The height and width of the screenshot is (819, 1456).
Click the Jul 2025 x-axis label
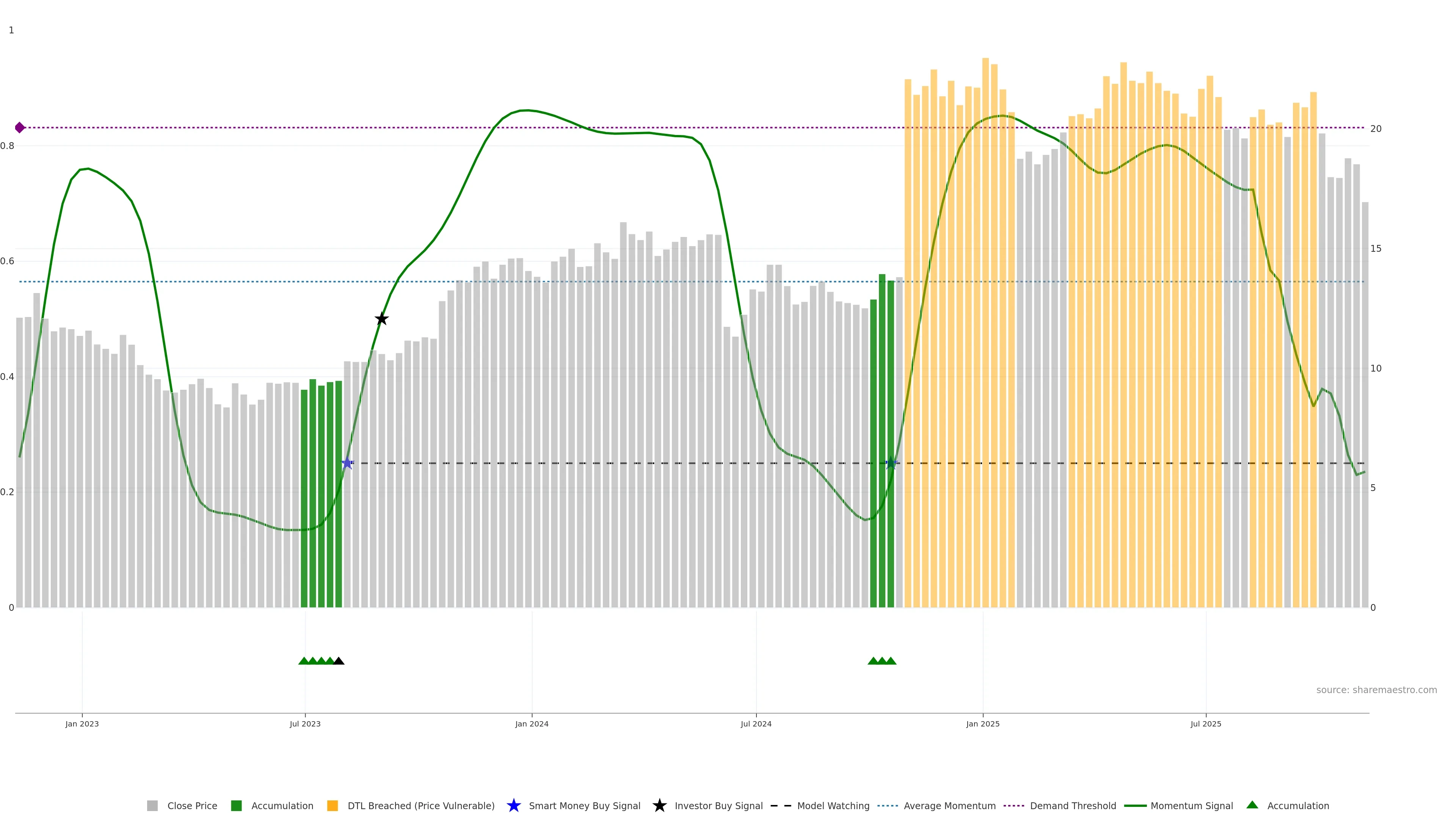coord(1206,723)
